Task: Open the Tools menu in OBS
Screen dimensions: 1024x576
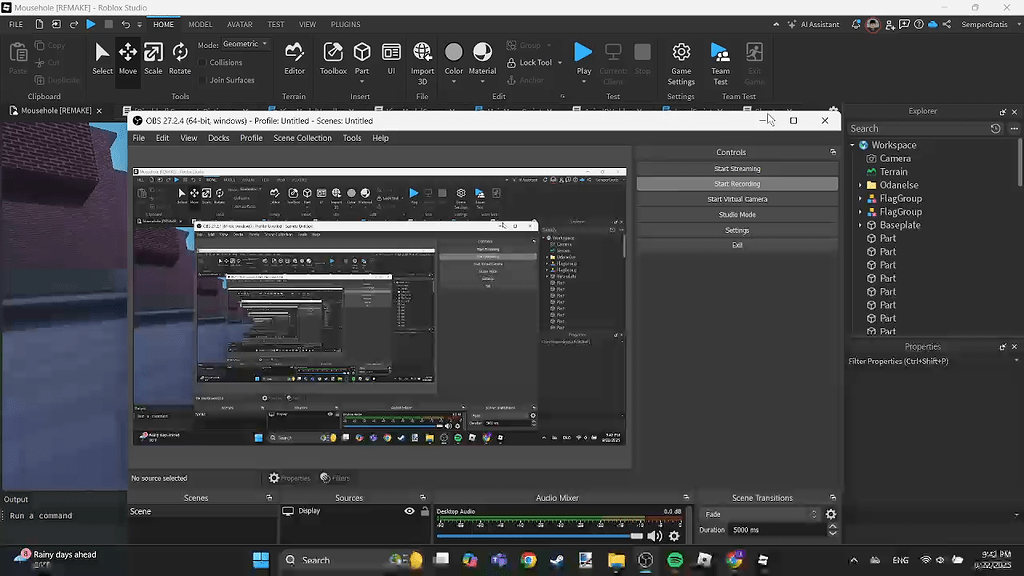Action: 351,138
